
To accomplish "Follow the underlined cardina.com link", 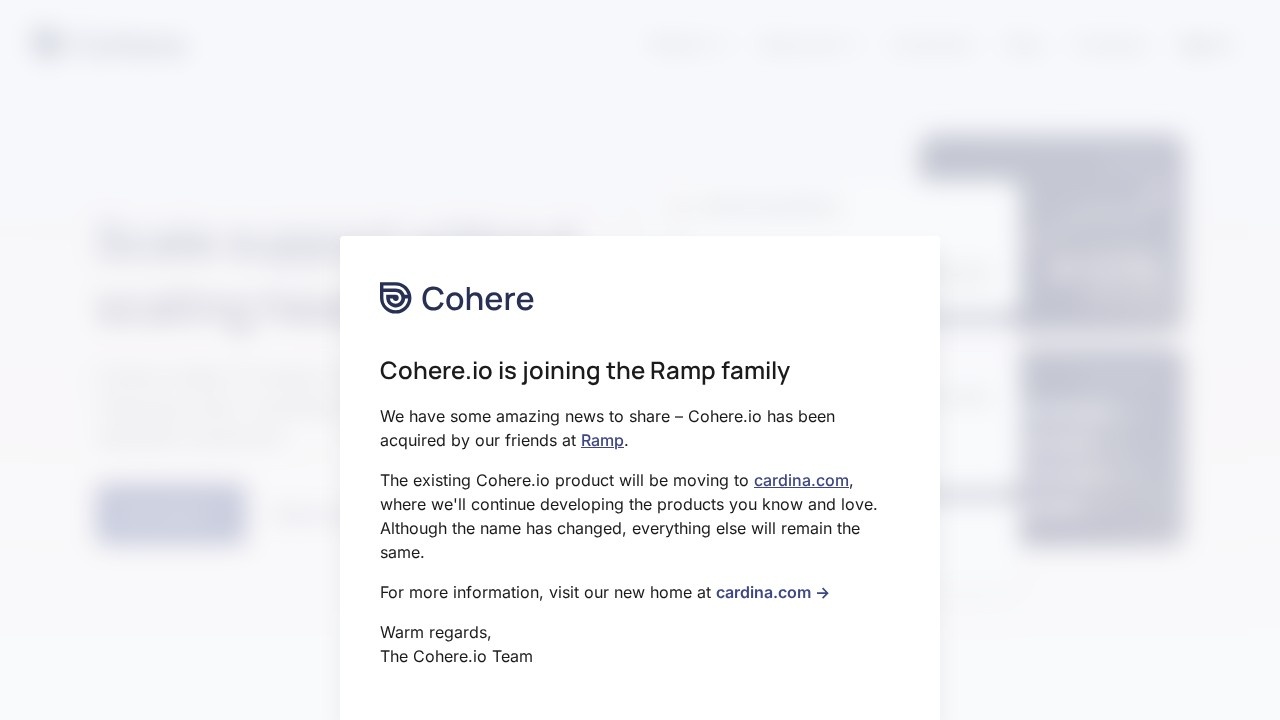I will 801,480.
